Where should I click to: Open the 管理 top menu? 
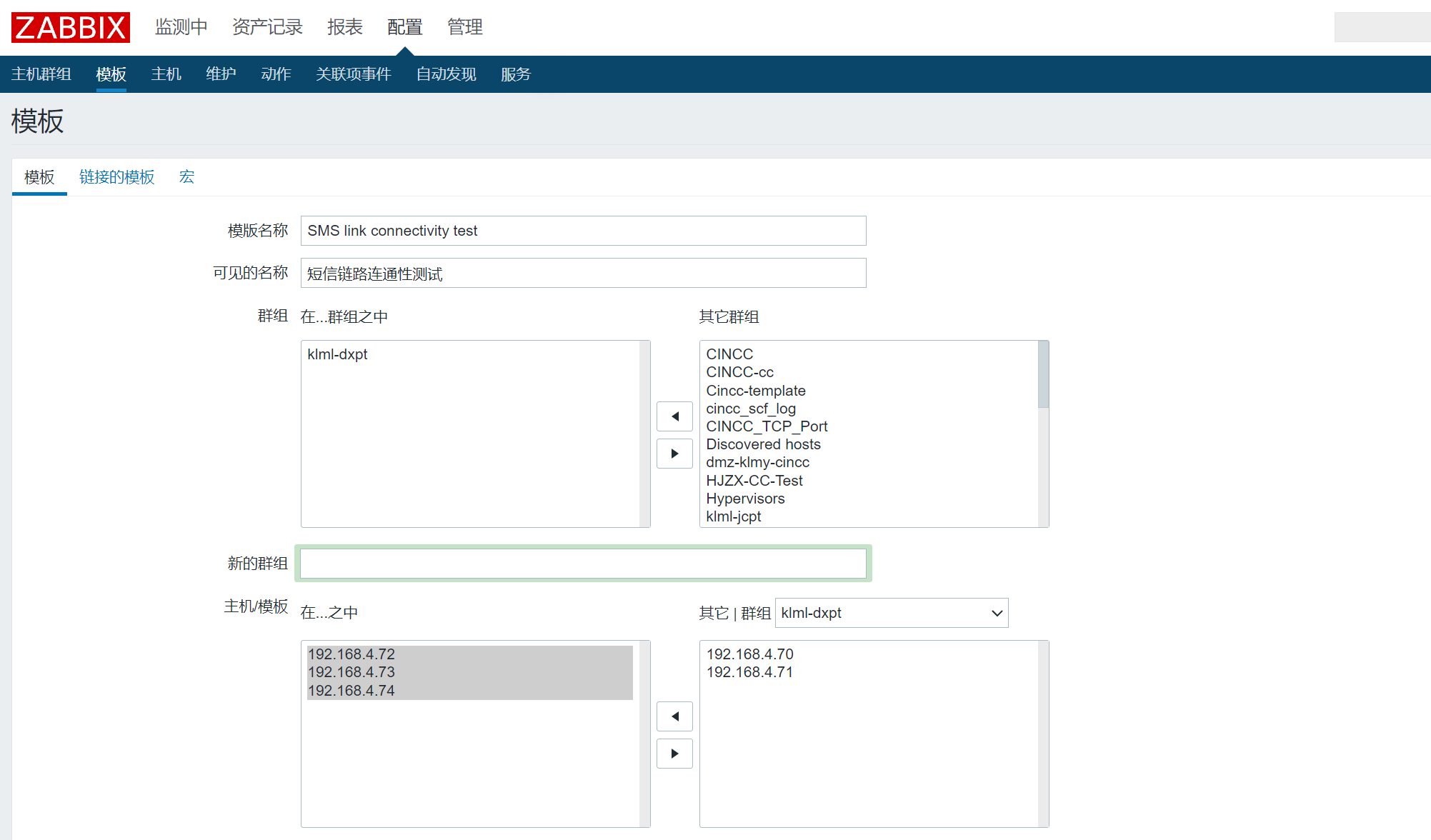click(x=464, y=27)
